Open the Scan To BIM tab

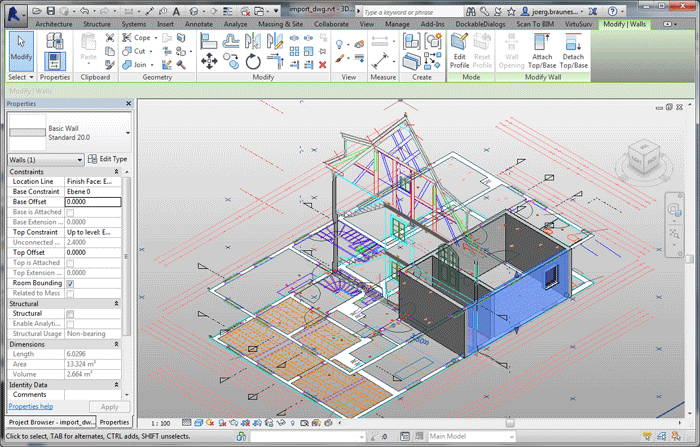click(535, 24)
